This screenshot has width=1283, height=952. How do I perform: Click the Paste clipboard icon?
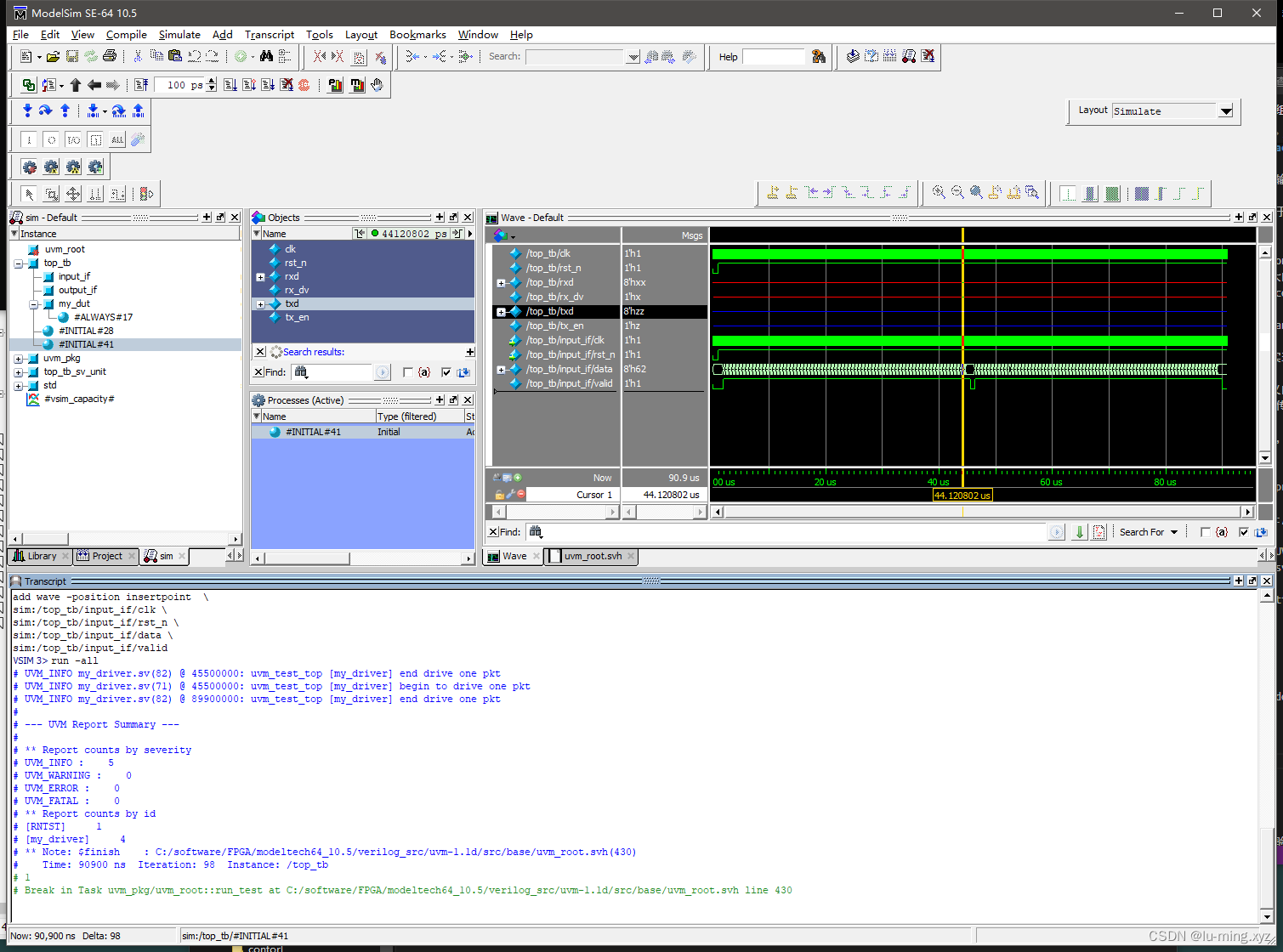(175, 56)
